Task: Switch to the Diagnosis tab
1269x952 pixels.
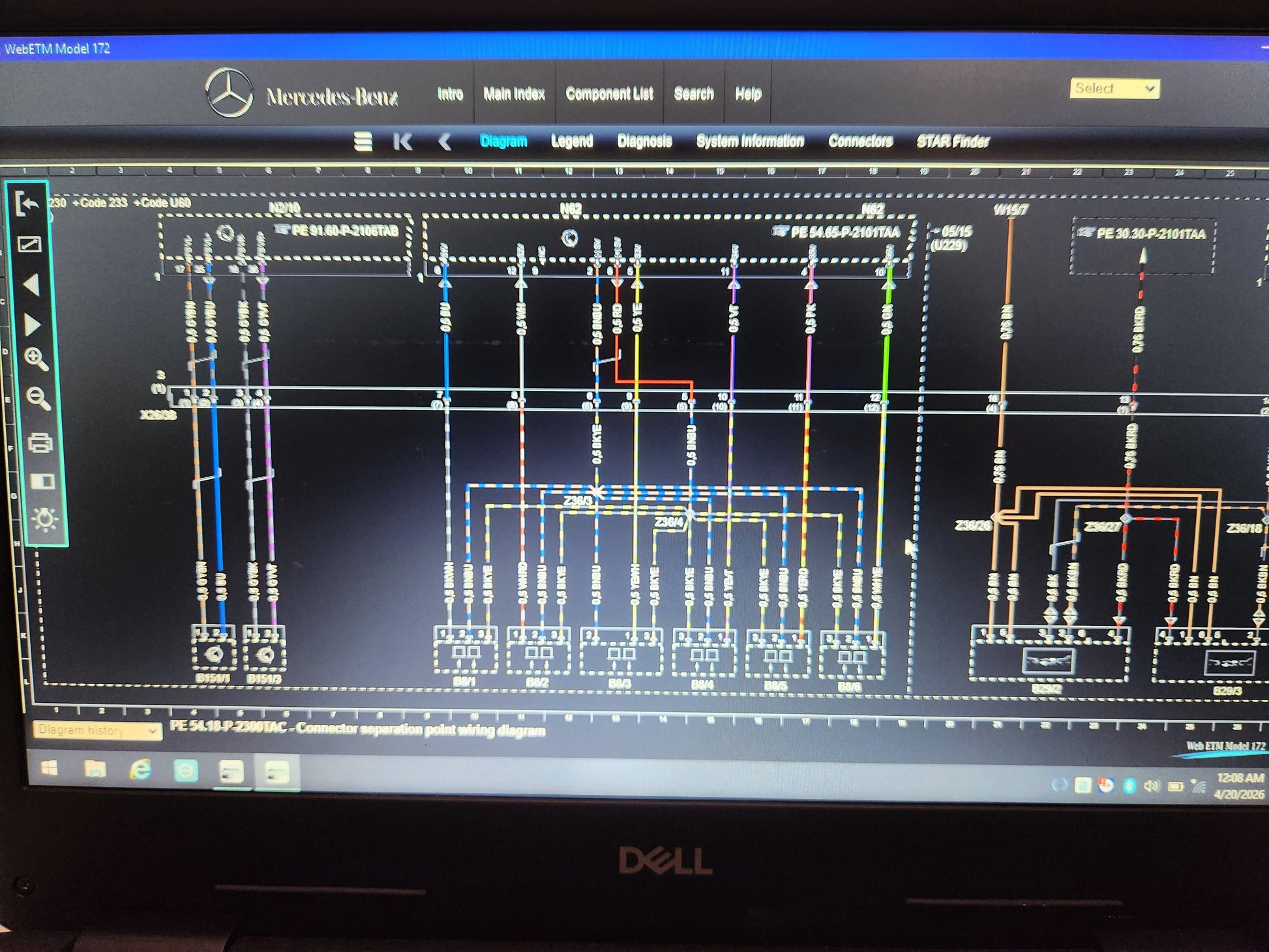Action: pos(644,141)
